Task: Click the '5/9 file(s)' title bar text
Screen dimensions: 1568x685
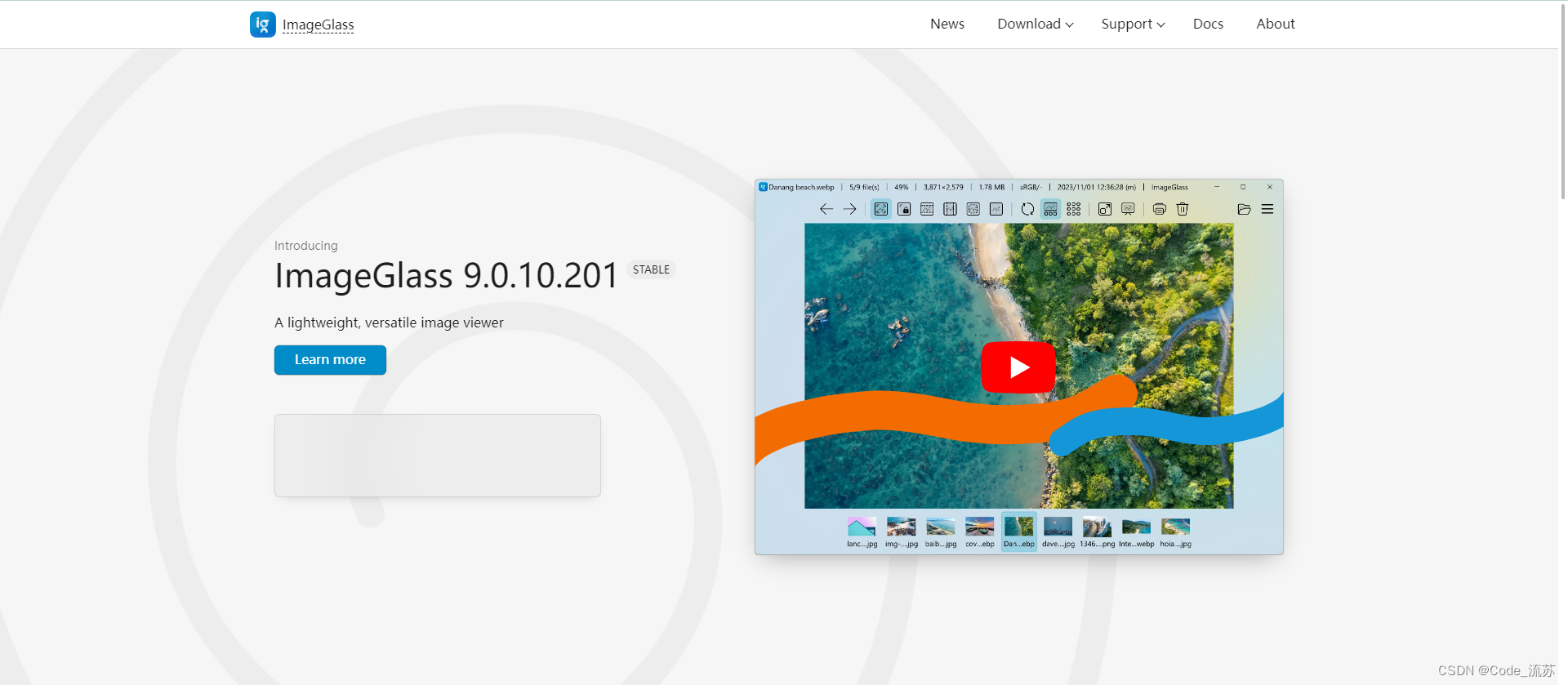Action: click(864, 187)
